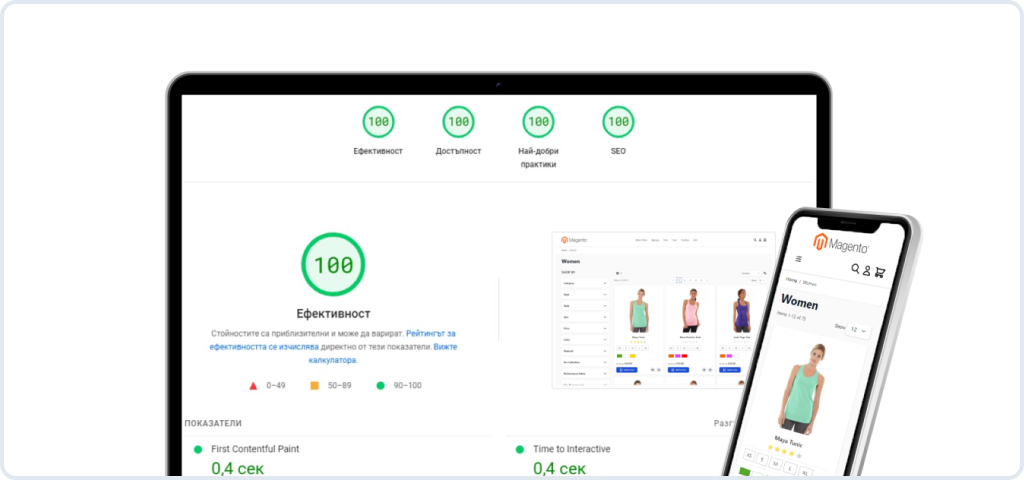Click the green circle 90–100 legend icon
Image resolution: width=1024 pixels, height=480 pixels.
pyautogui.click(x=381, y=385)
